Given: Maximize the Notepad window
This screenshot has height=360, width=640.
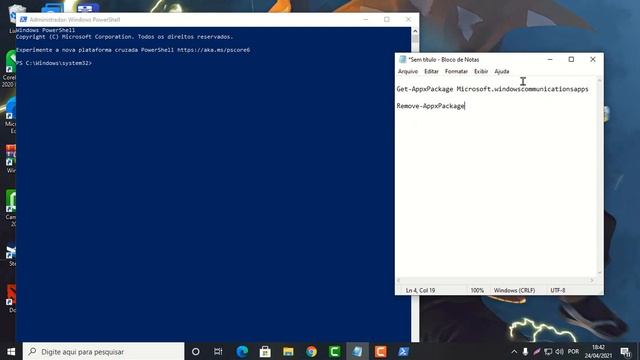Looking at the screenshot, I should point(571,60).
